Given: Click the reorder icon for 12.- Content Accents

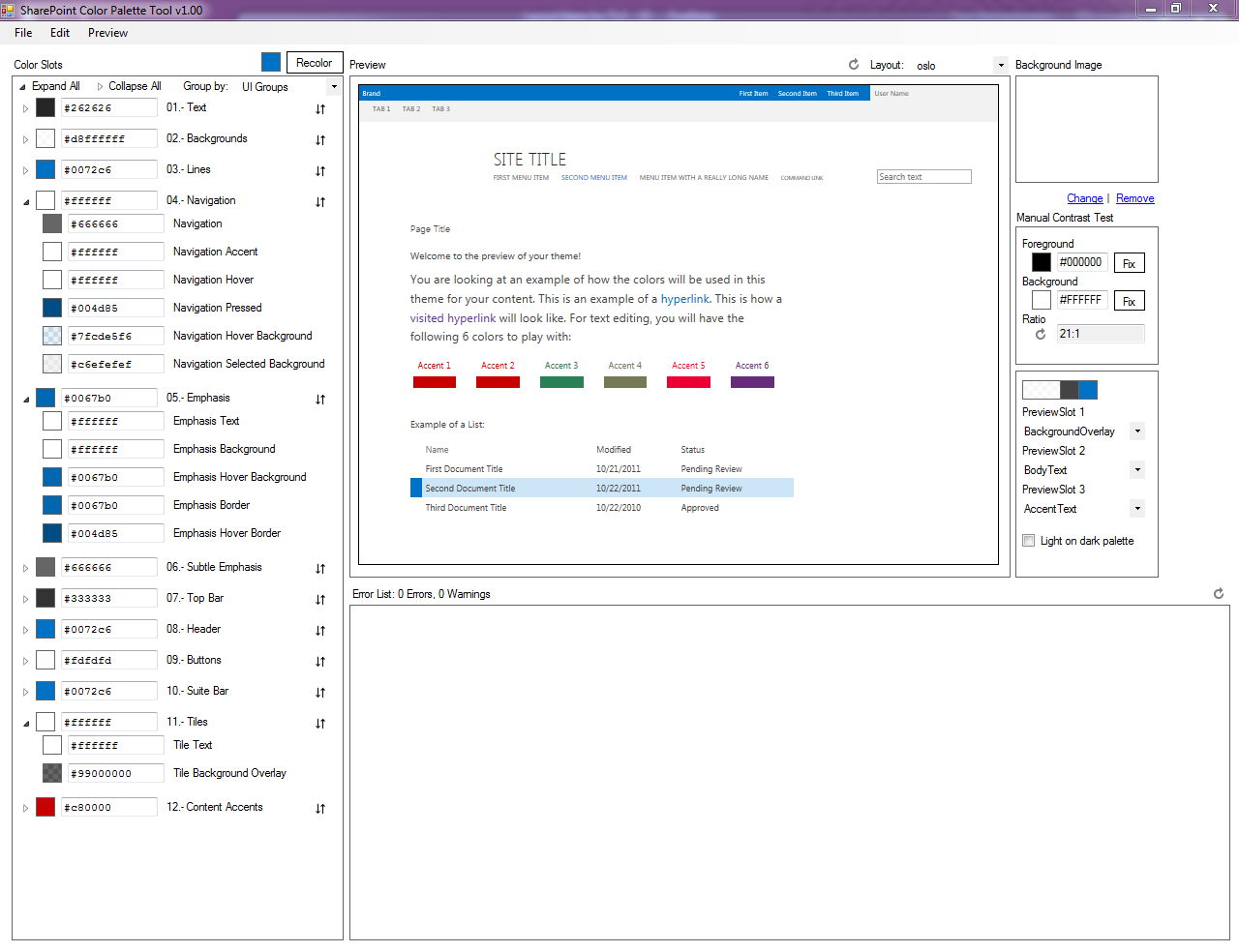Looking at the screenshot, I should coord(319,808).
